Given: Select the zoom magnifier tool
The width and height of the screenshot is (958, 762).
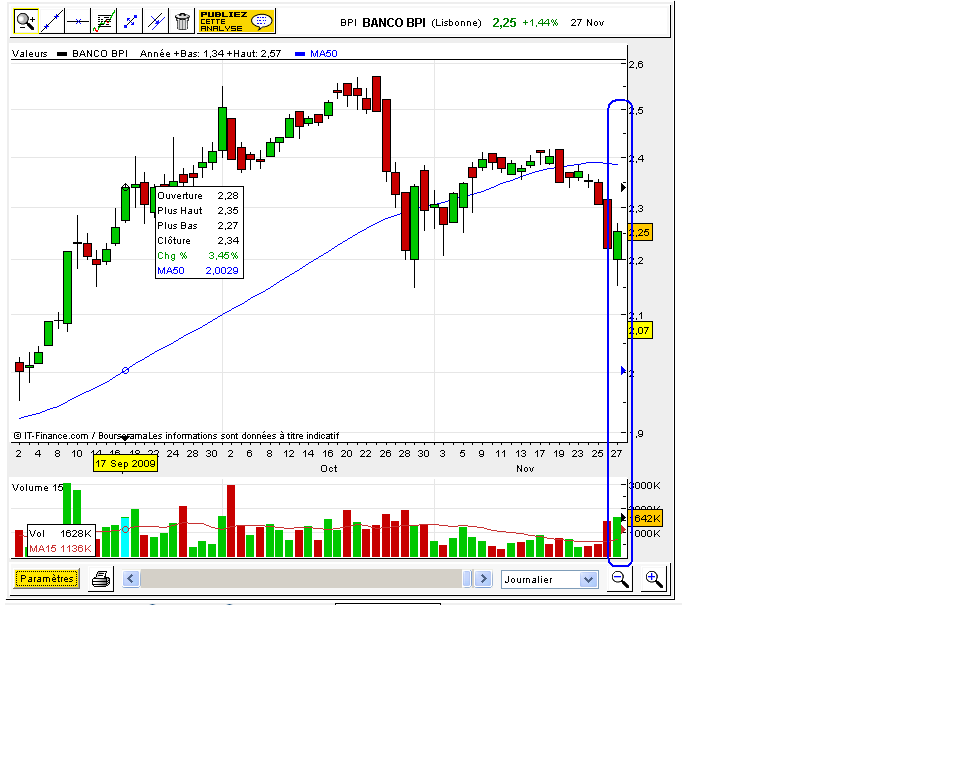Looking at the screenshot, I should 26,21.
